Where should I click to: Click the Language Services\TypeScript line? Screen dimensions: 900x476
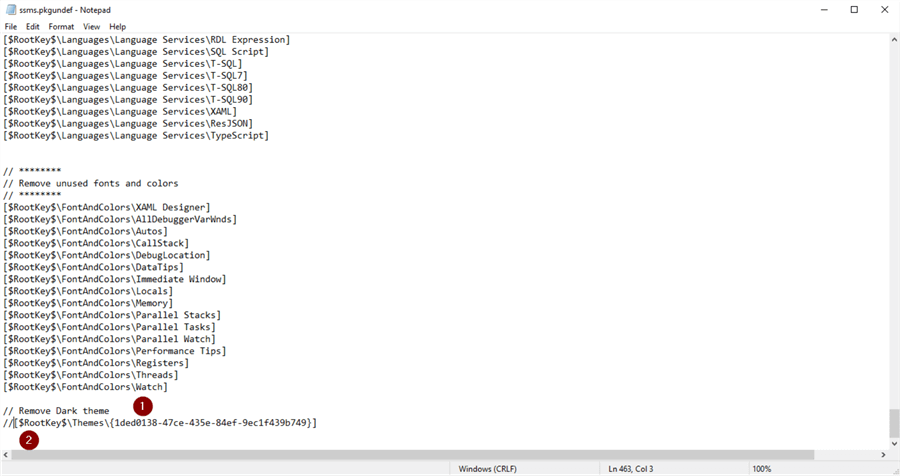coord(136,136)
